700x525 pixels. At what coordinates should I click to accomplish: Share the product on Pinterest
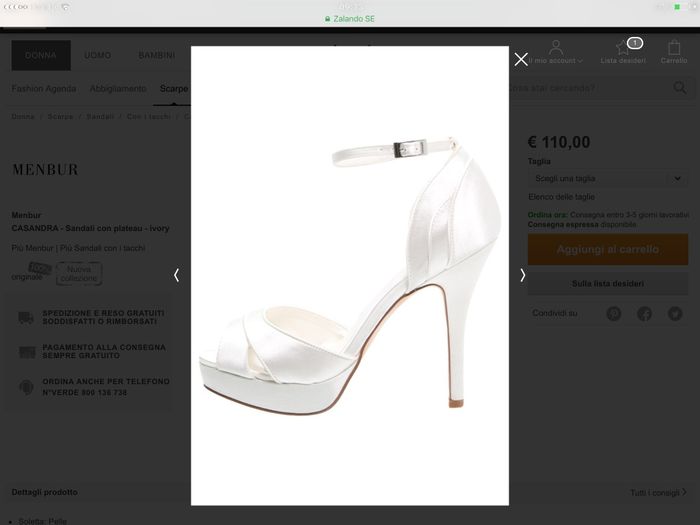pos(614,314)
